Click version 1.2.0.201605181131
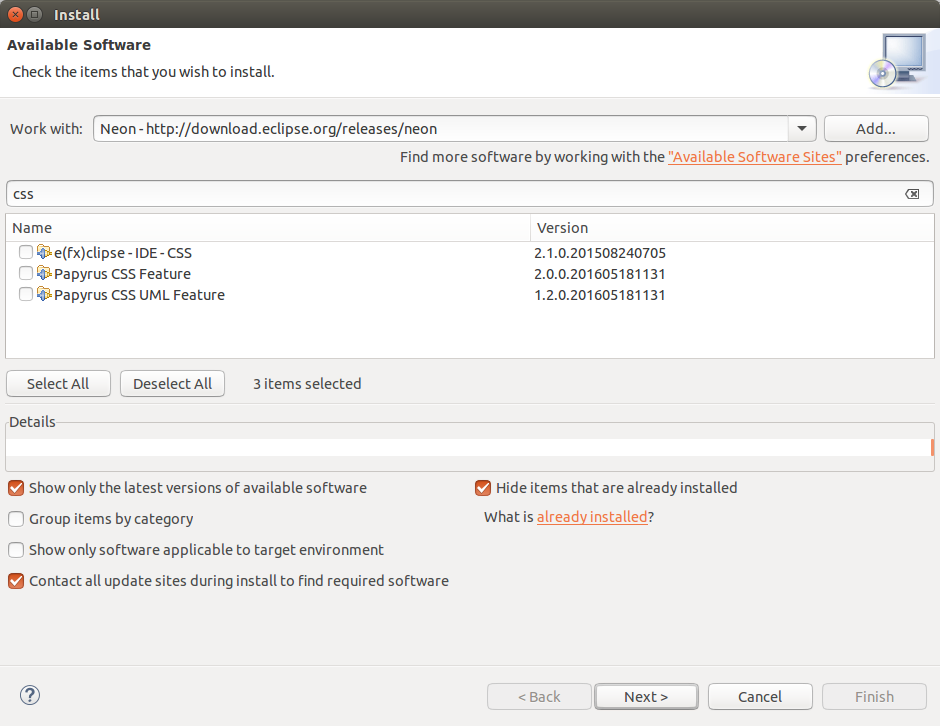Image resolution: width=940 pixels, height=726 pixels. coord(599,295)
